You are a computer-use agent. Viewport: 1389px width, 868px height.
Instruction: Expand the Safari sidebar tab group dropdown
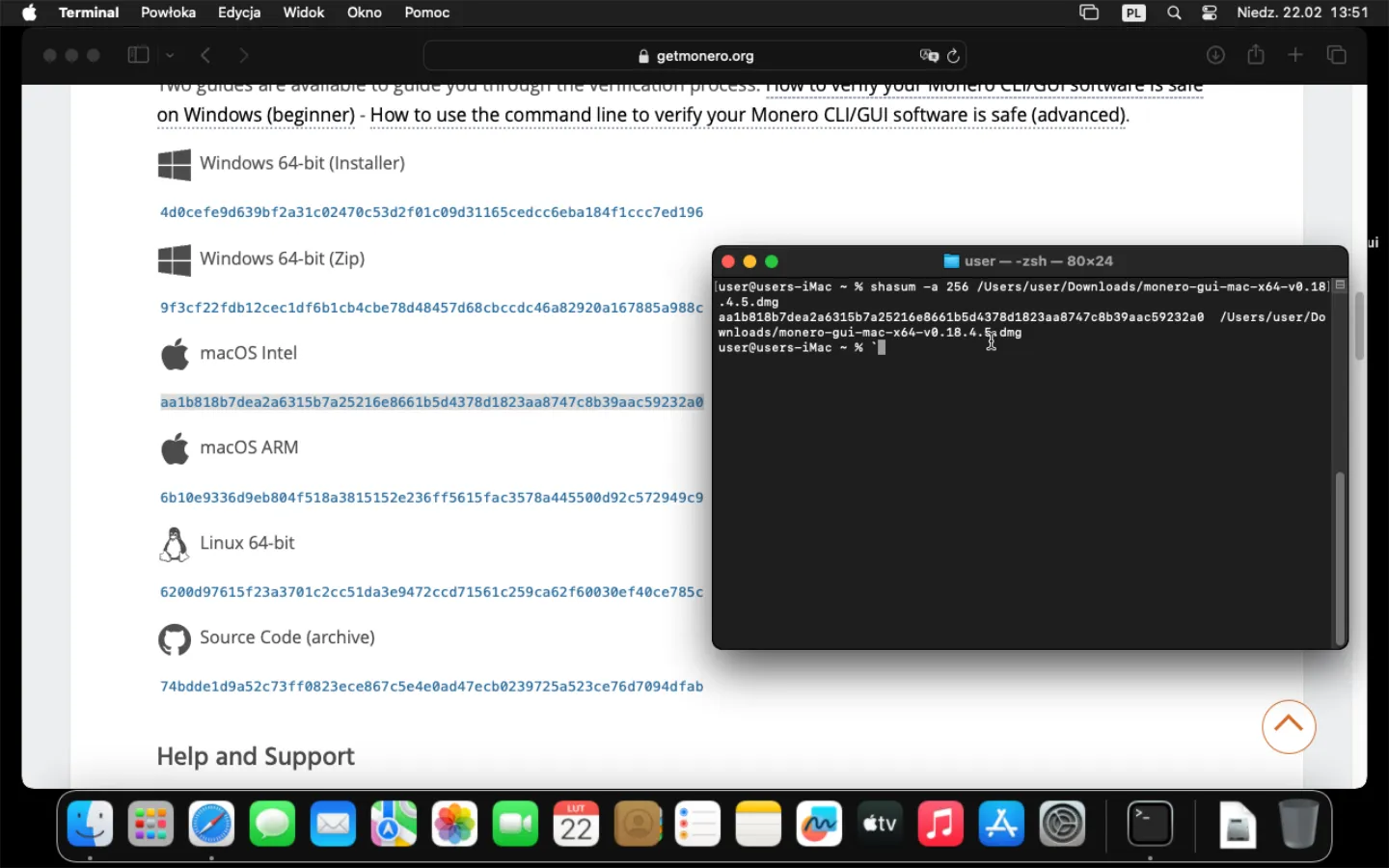(x=170, y=55)
